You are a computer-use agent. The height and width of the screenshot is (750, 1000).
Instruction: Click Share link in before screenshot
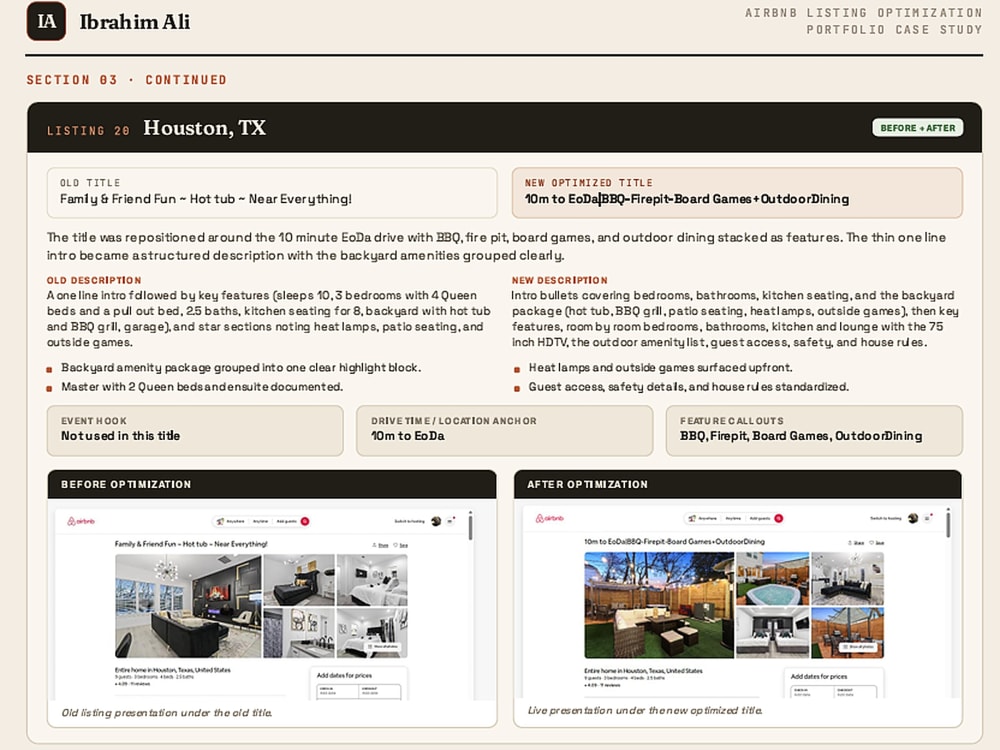tap(380, 545)
